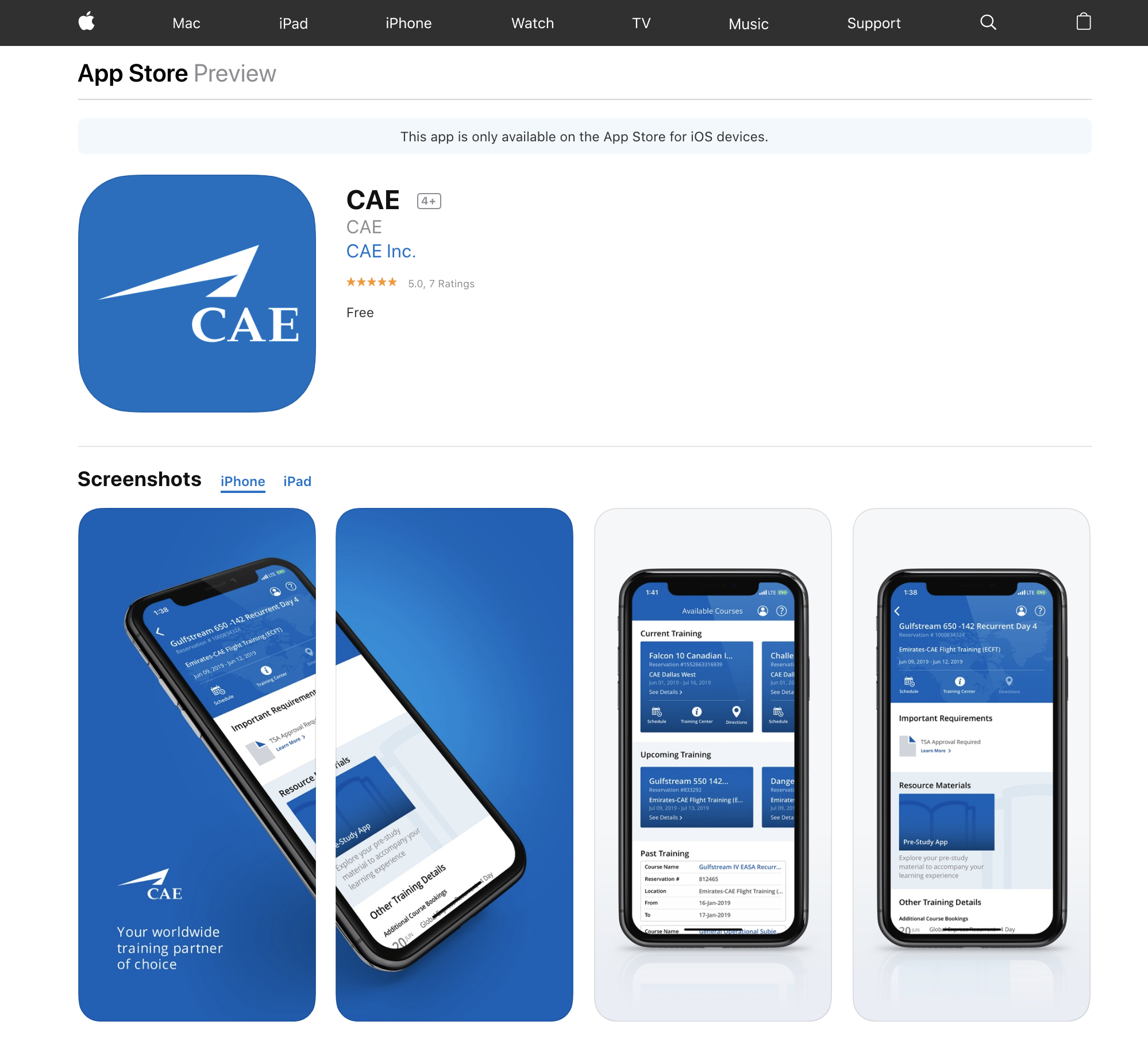Select the iPad screenshots tab

(297, 481)
